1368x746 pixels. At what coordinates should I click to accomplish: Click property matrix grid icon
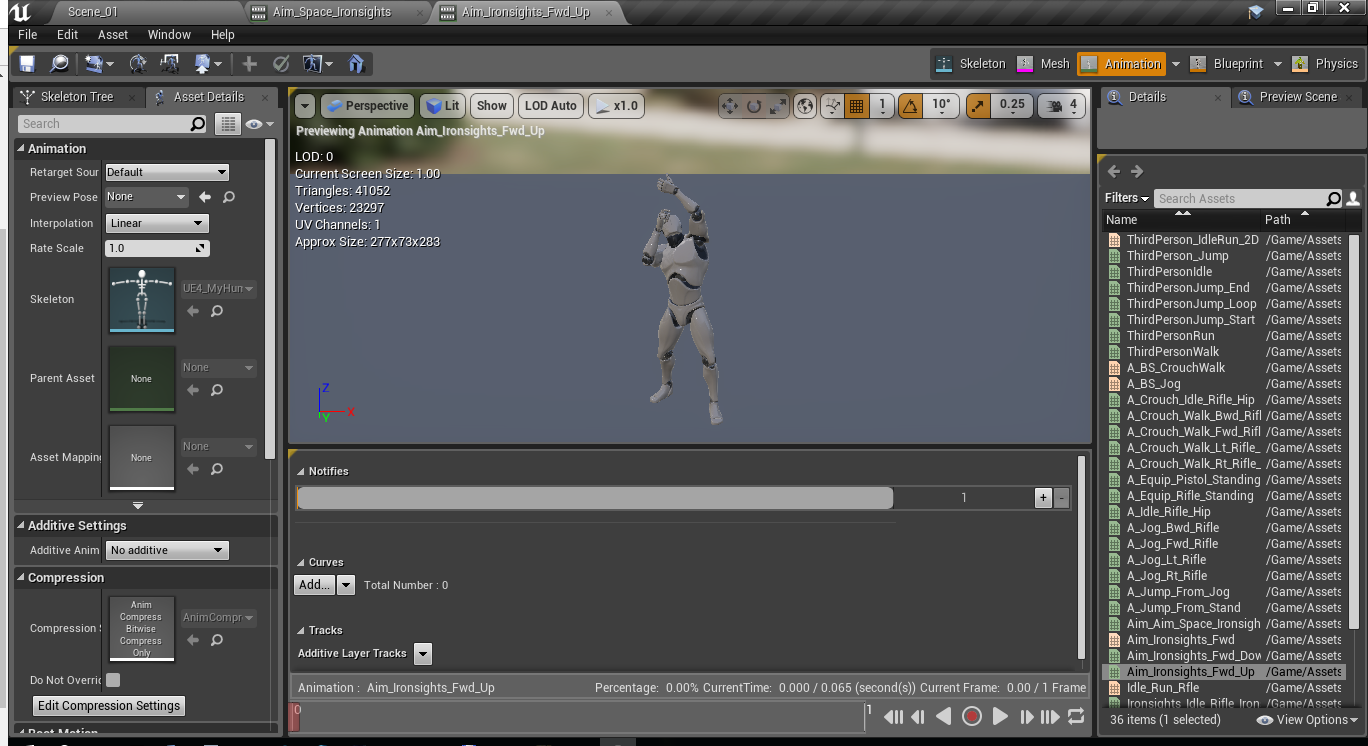pos(229,124)
